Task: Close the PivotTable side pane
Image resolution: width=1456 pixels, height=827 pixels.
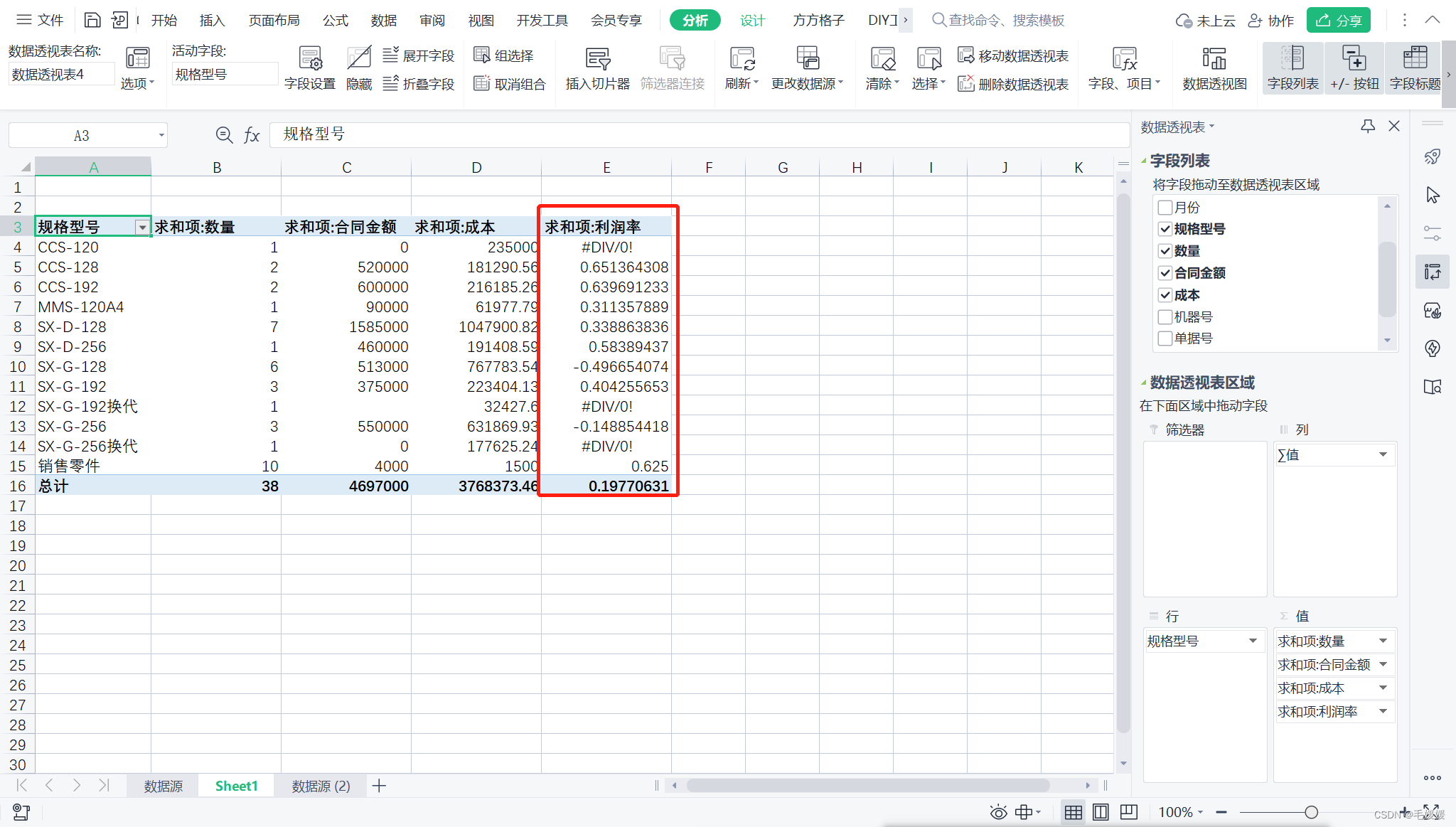Action: click(x=1394, y=126)
